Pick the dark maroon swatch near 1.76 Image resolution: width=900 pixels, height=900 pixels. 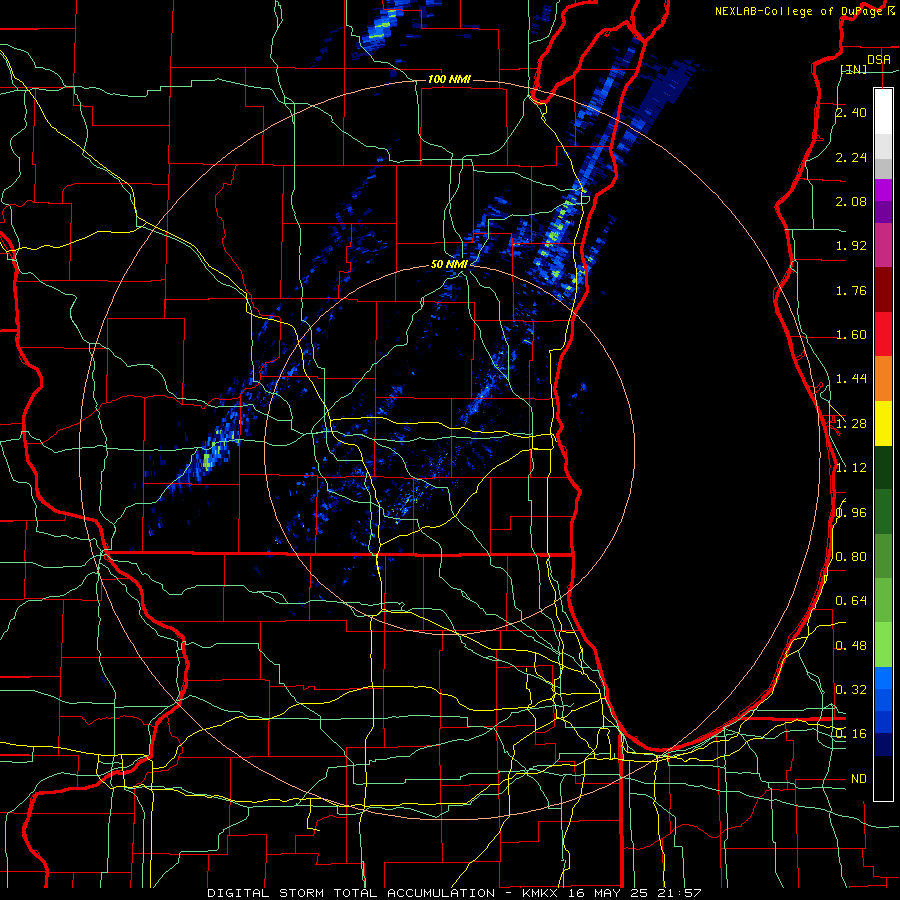coord(883,289)
